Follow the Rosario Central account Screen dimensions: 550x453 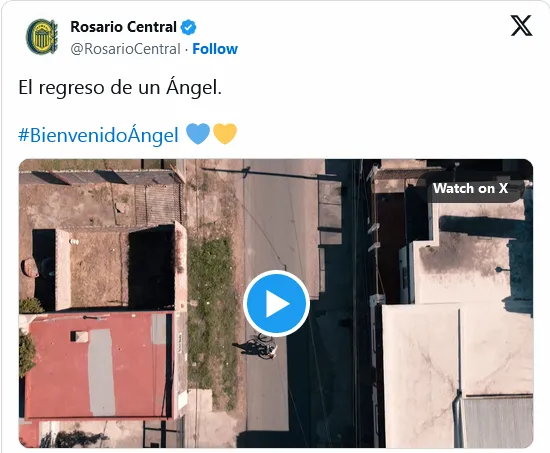[215, 49]
